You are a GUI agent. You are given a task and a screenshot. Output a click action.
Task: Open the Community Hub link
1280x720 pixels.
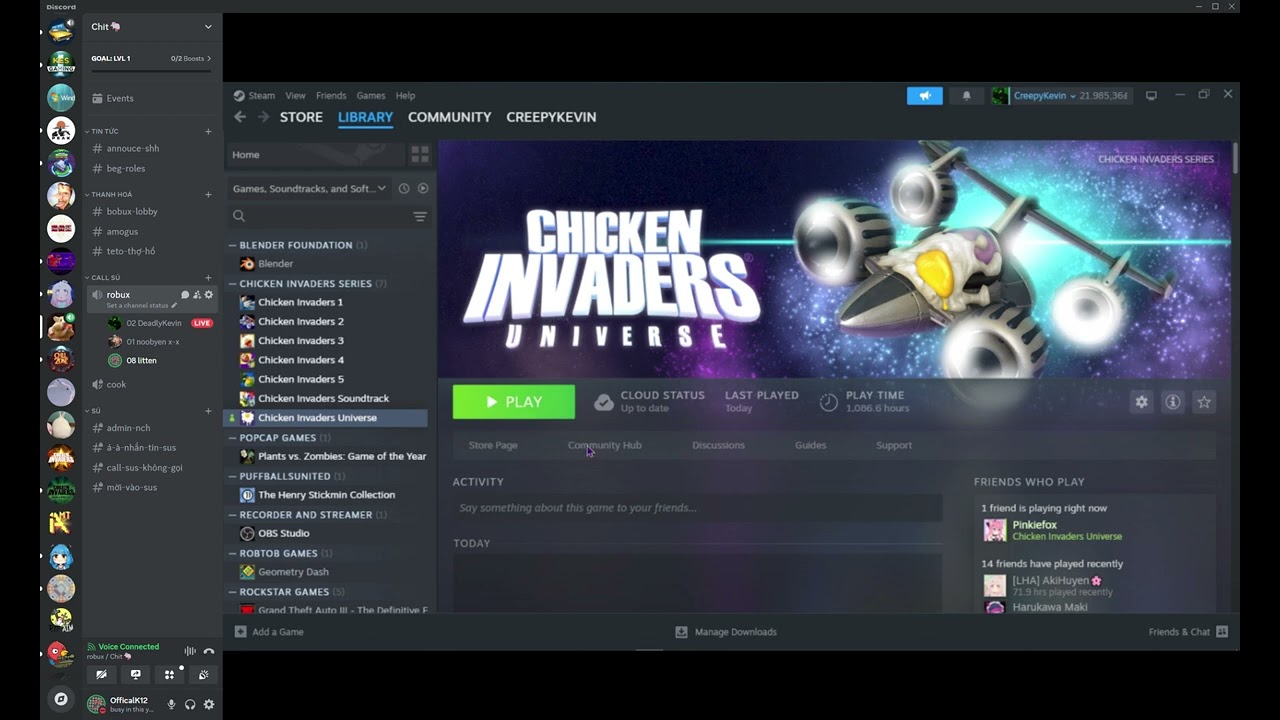(605, 445)
